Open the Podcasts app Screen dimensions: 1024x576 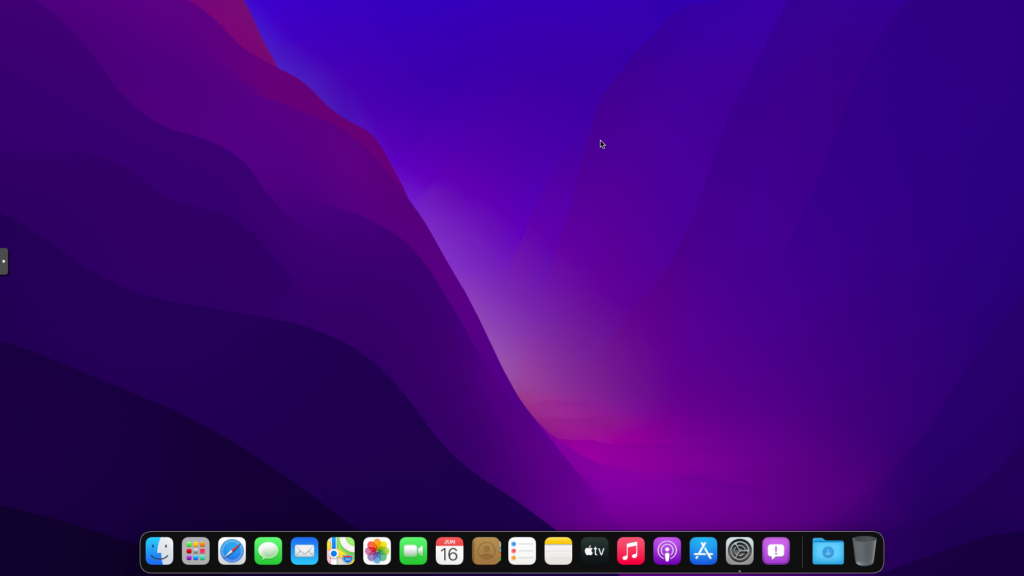click(x=667, y=551)
